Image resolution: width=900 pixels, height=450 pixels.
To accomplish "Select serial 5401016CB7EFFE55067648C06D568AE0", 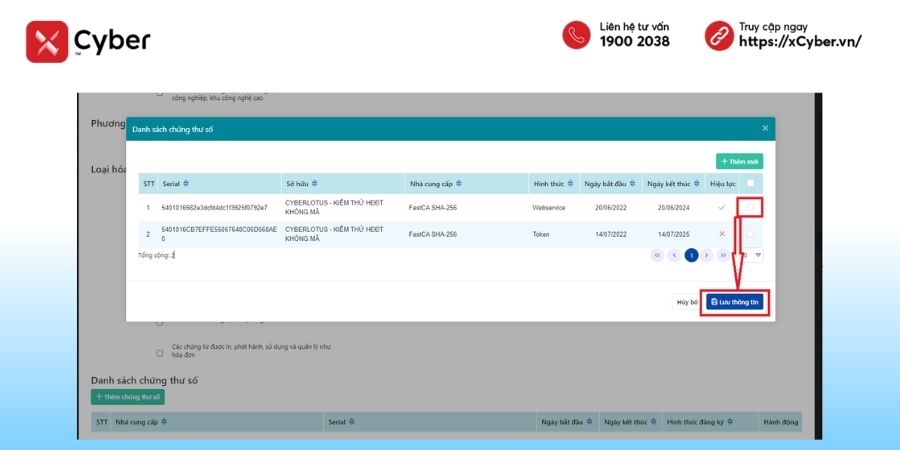I will [x=219, y=234].
